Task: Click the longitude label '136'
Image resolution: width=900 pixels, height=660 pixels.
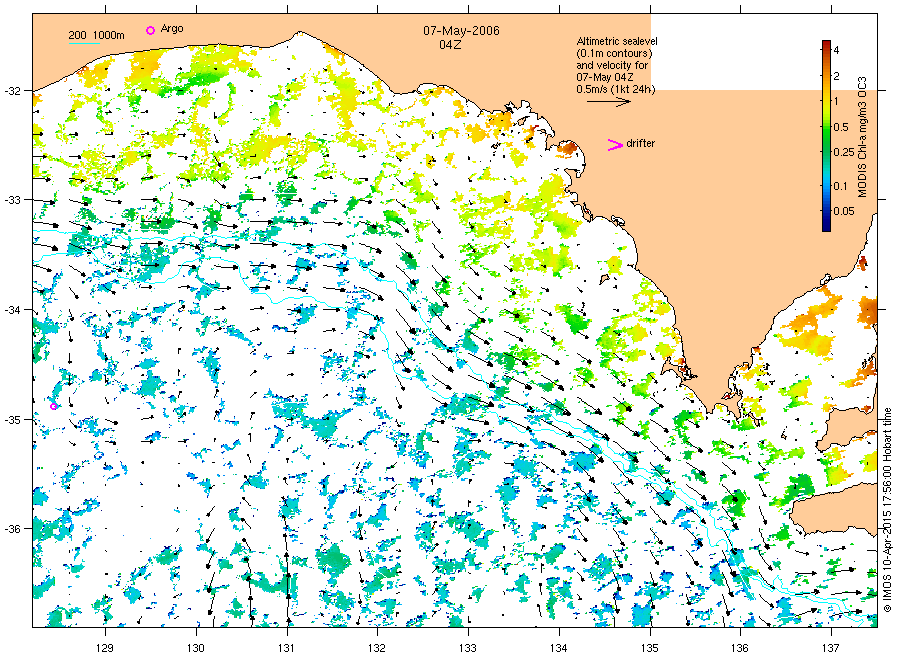Action: click(x=740, y=648)
